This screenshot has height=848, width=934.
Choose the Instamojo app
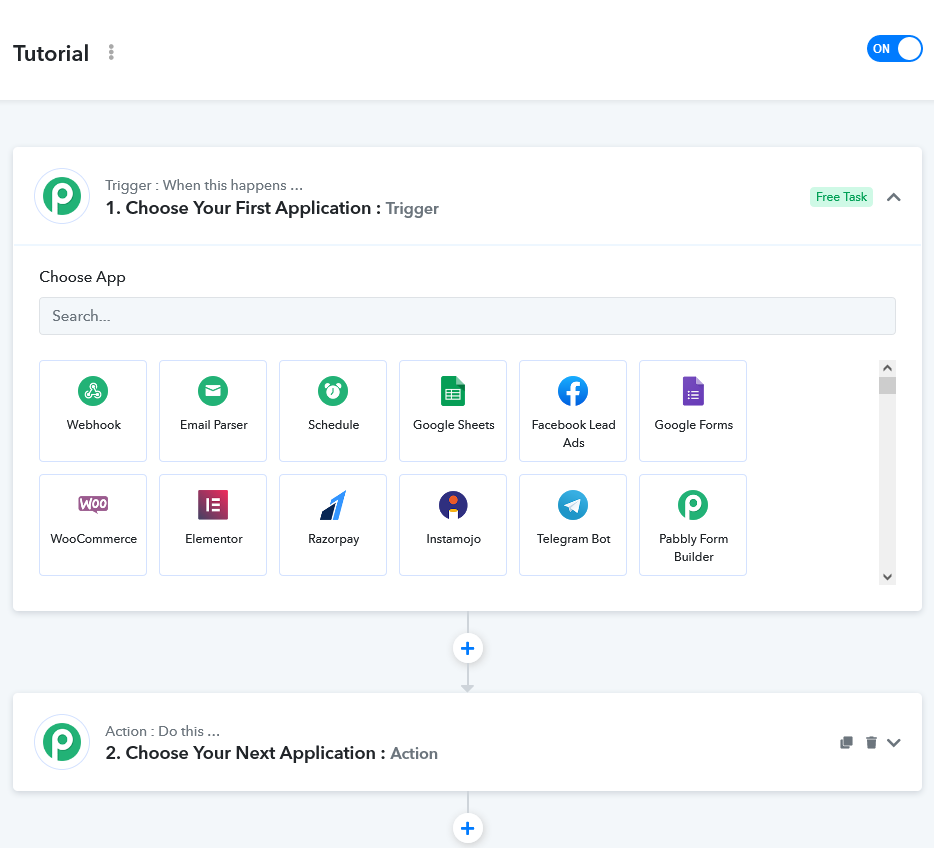pyautogui.click(x=453, y=525)
